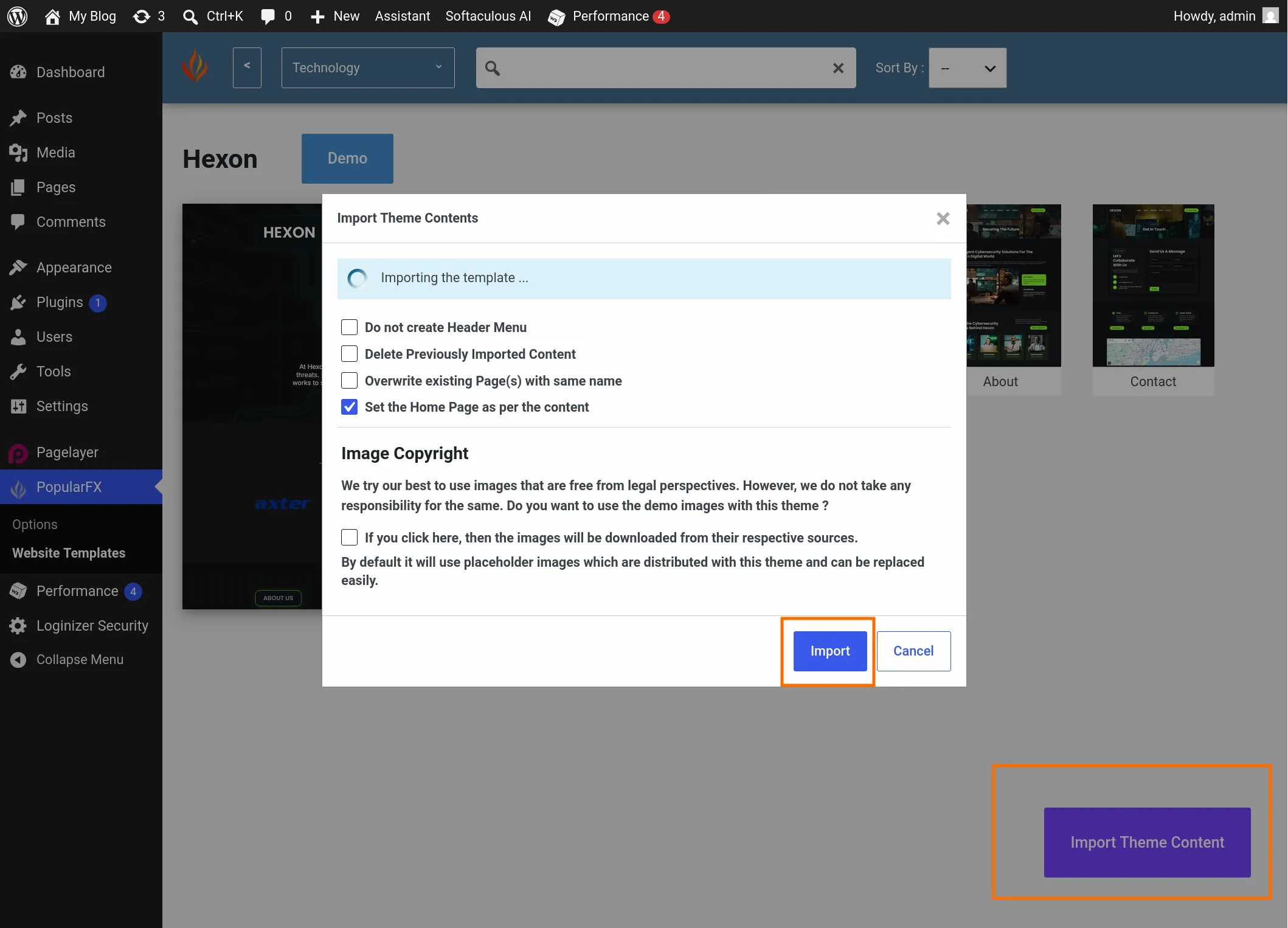Click Import Theme Content button
Image resolution: width=1288 pixels, height=928 pixels.
(1147, 842)
